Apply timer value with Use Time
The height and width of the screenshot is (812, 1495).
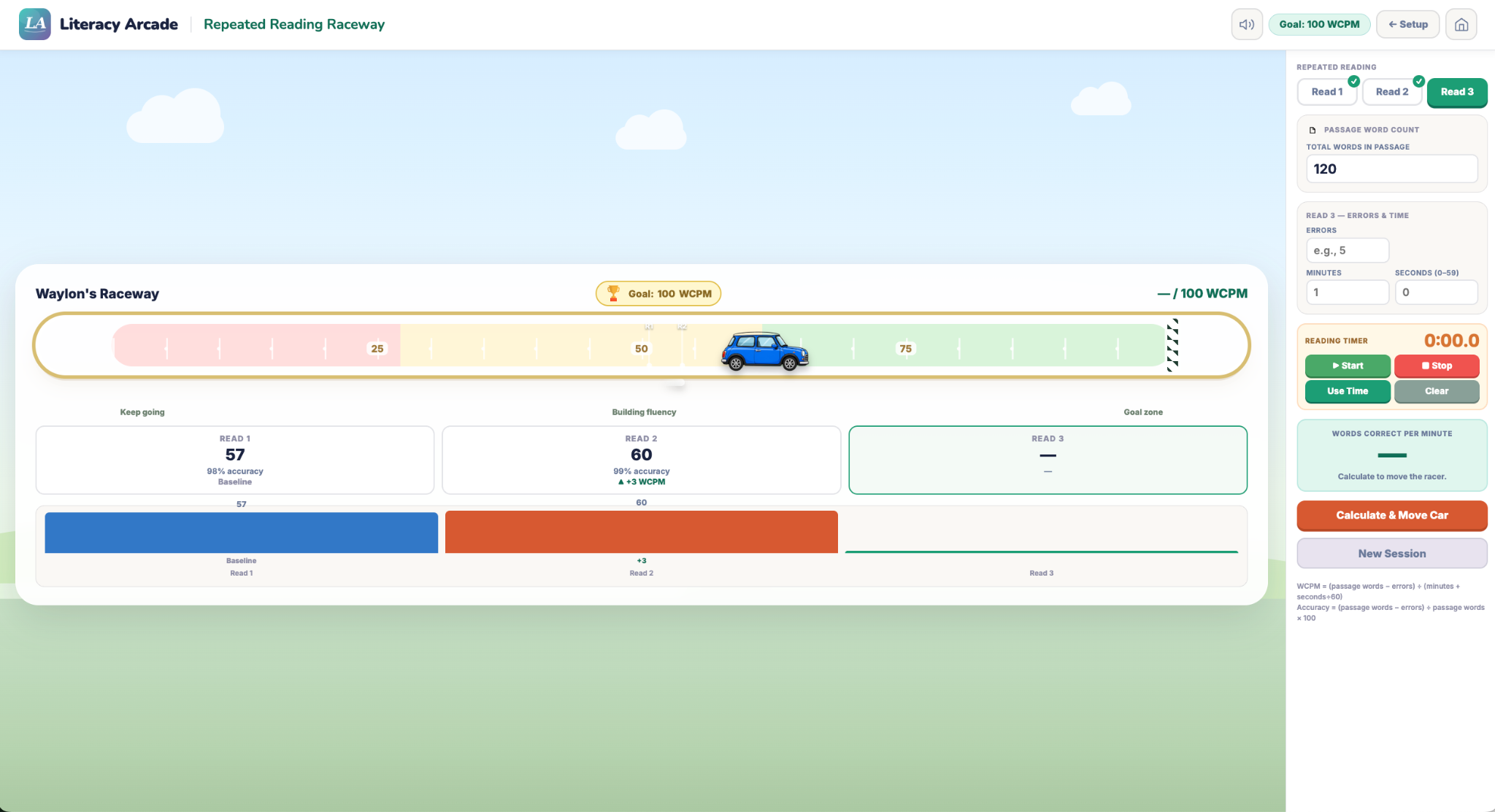(1348, 391)
